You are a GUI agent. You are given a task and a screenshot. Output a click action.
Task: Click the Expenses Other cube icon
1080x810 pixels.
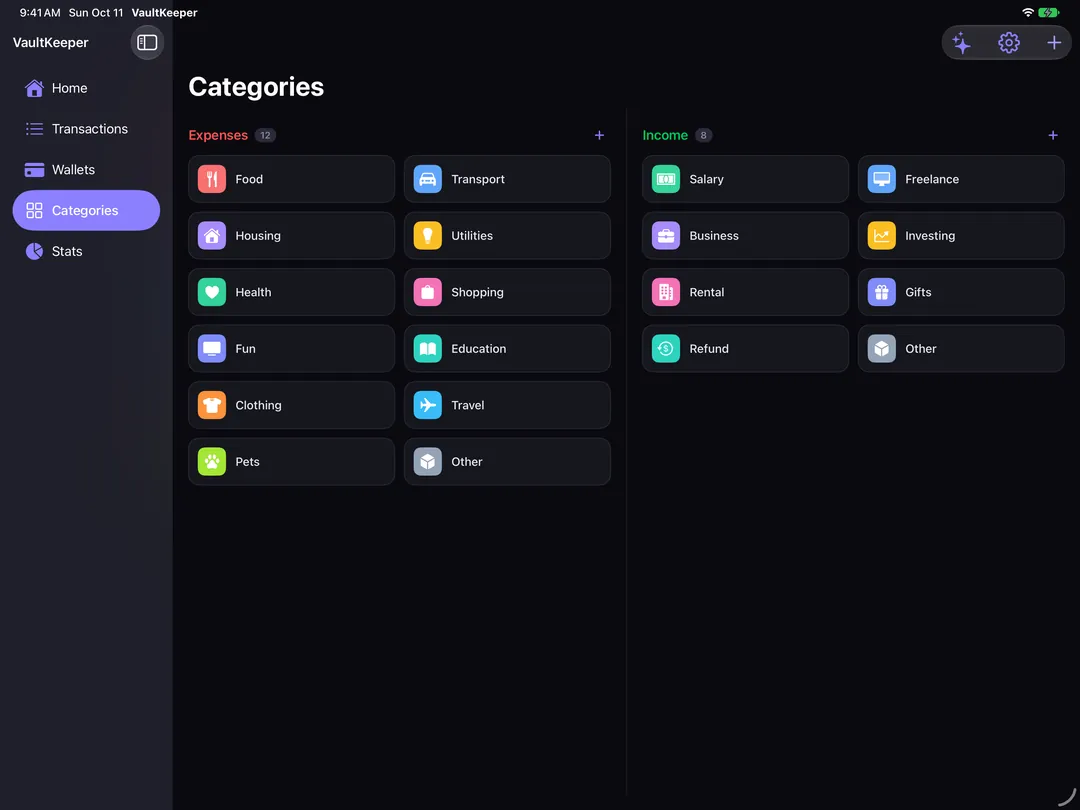[x=427, y=461]
